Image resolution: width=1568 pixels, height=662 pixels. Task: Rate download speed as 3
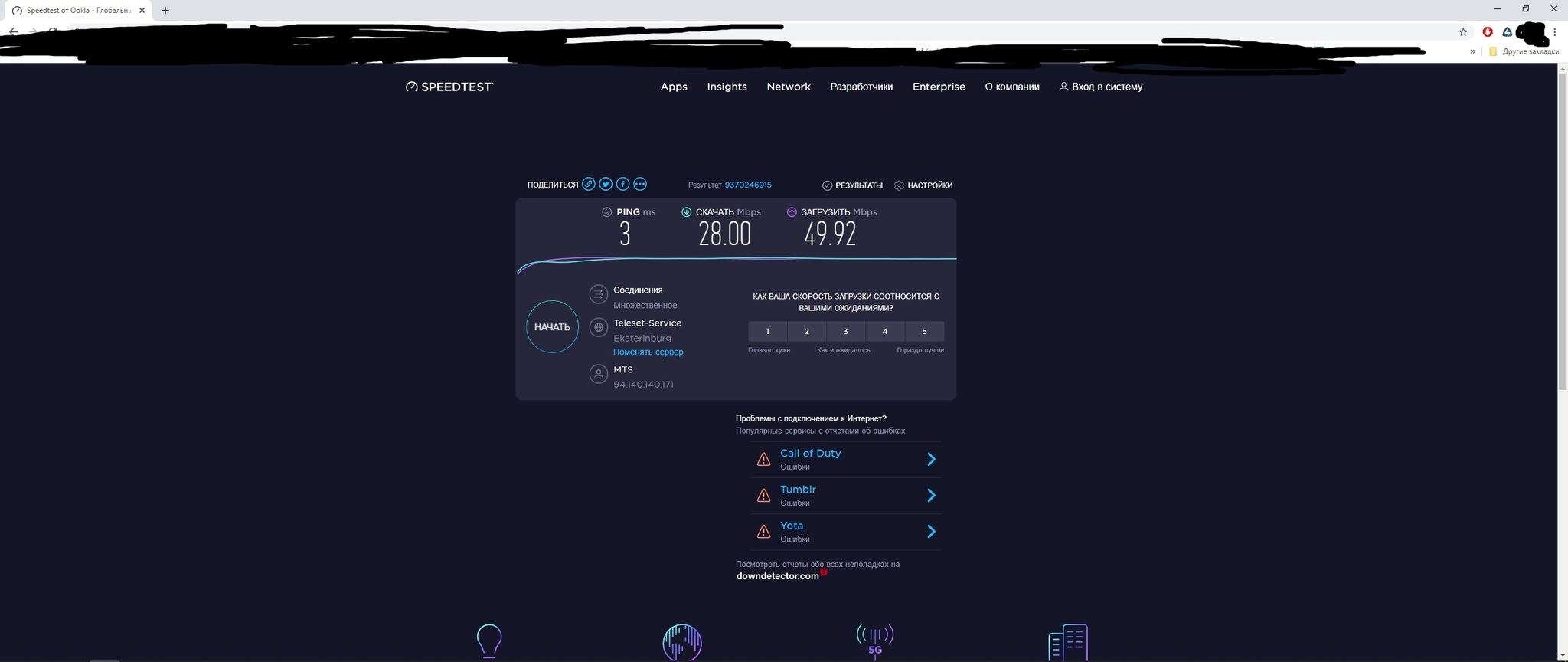(845, 331)
